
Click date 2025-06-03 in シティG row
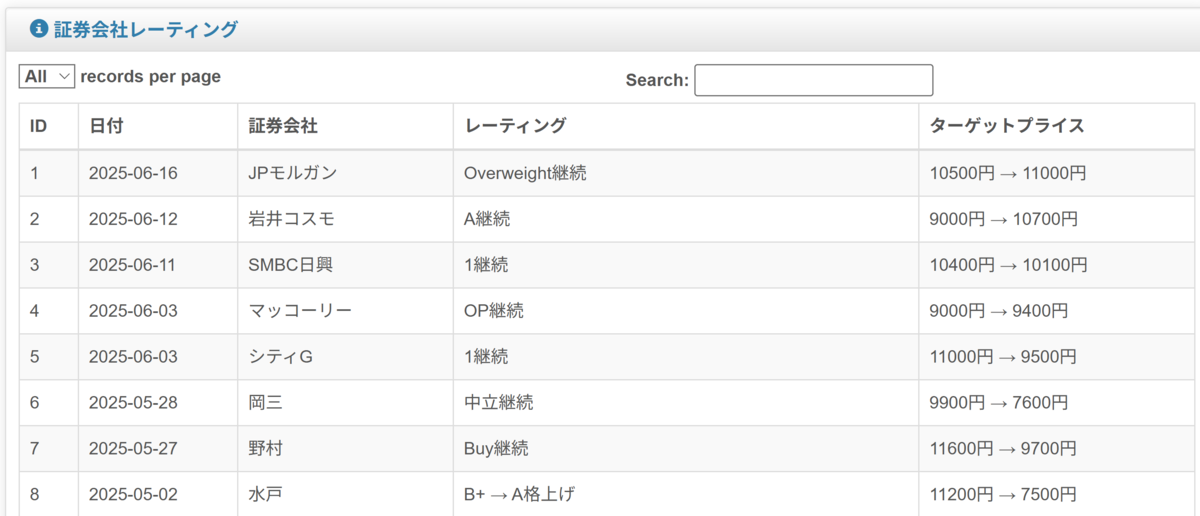[x=158, y=357]
